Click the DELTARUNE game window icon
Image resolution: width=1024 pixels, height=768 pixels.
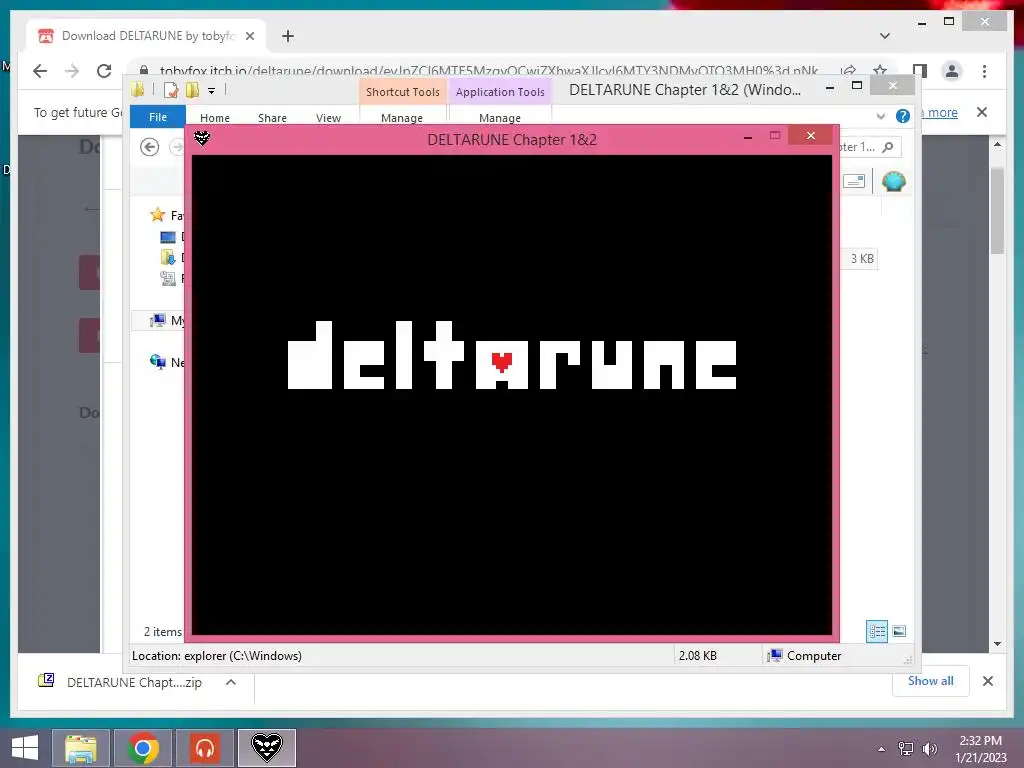click(x=202, y=138)
